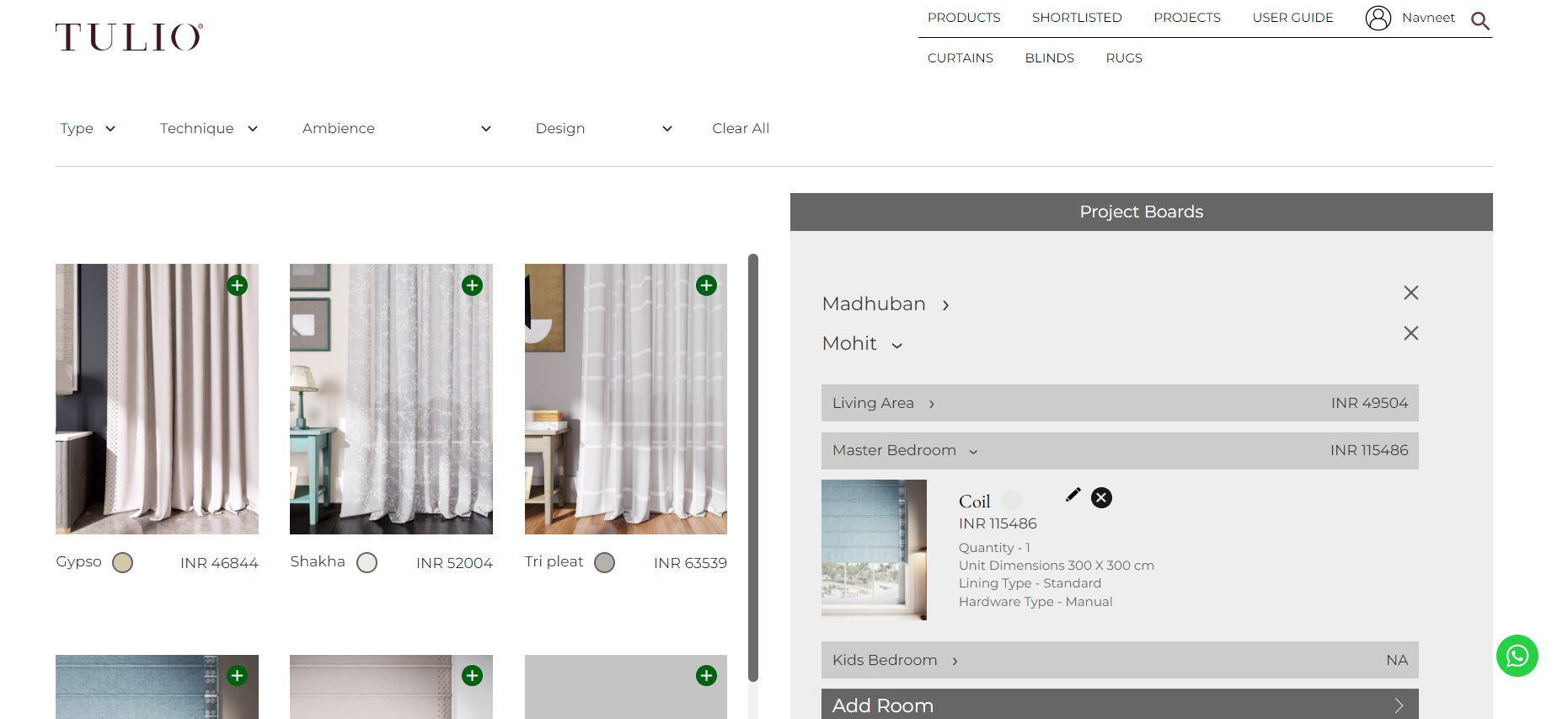Select the Coil item color swatch
The width and height of the screenshot is (1568, 719).
click(x=1011, y=501)
